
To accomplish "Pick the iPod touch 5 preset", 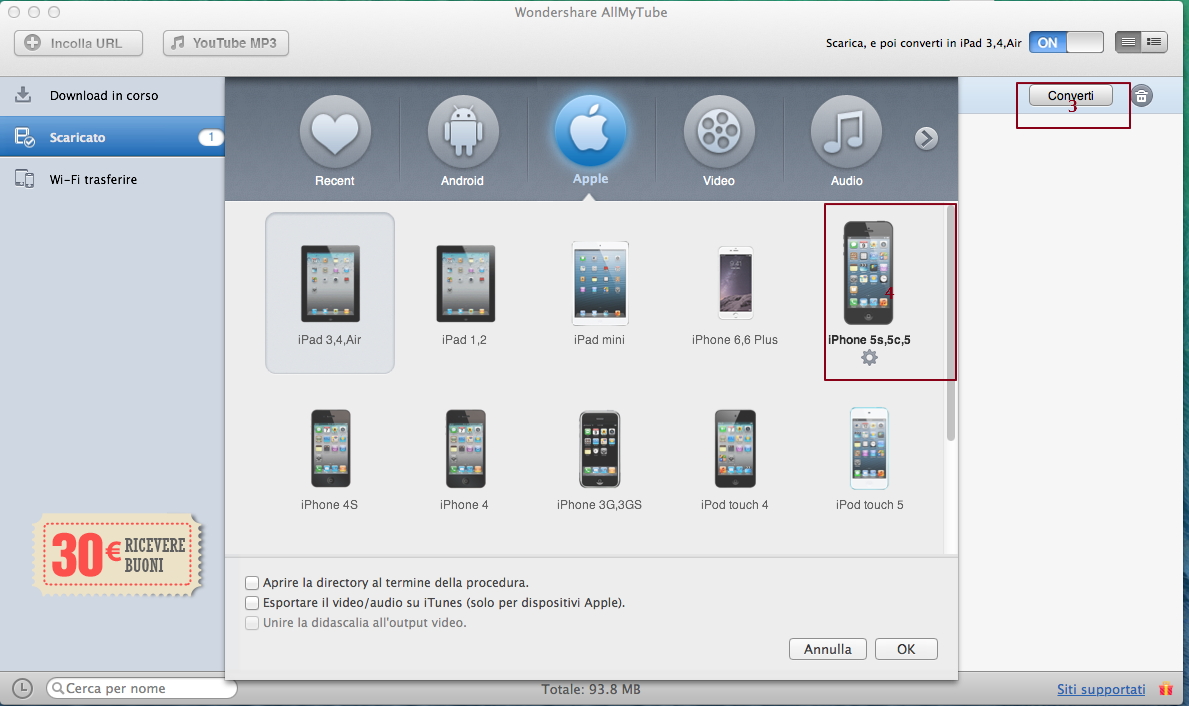I will pos(869,460).
